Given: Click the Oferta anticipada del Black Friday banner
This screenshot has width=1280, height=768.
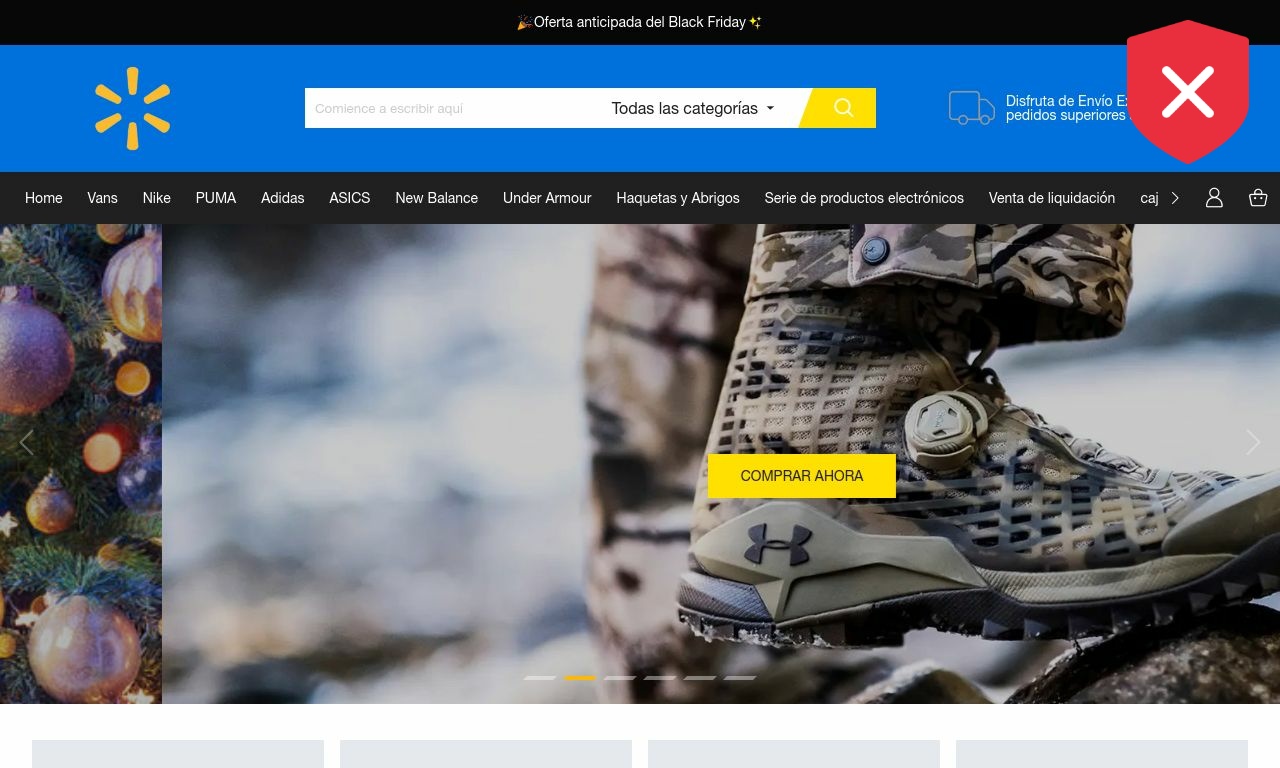Looking at the screenshot, I should (640, 22).
